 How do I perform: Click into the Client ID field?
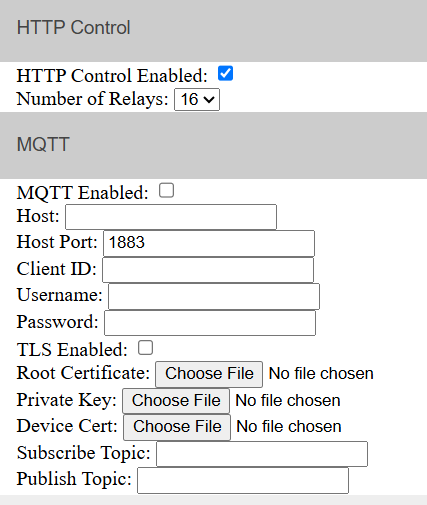pos(208,270)
